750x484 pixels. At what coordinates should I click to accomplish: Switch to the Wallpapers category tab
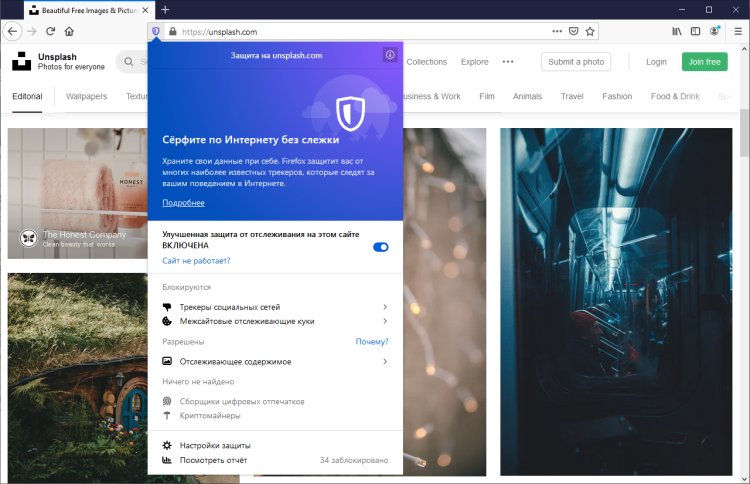click(x=87, y=97)
